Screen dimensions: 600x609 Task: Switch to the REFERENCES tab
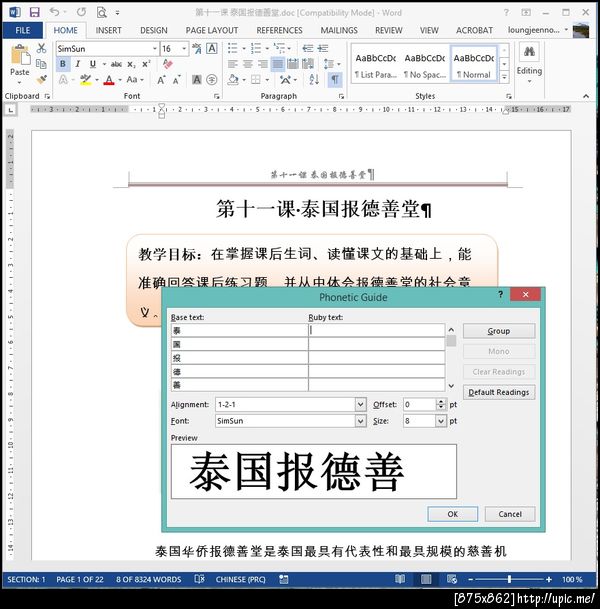(279, 30)
